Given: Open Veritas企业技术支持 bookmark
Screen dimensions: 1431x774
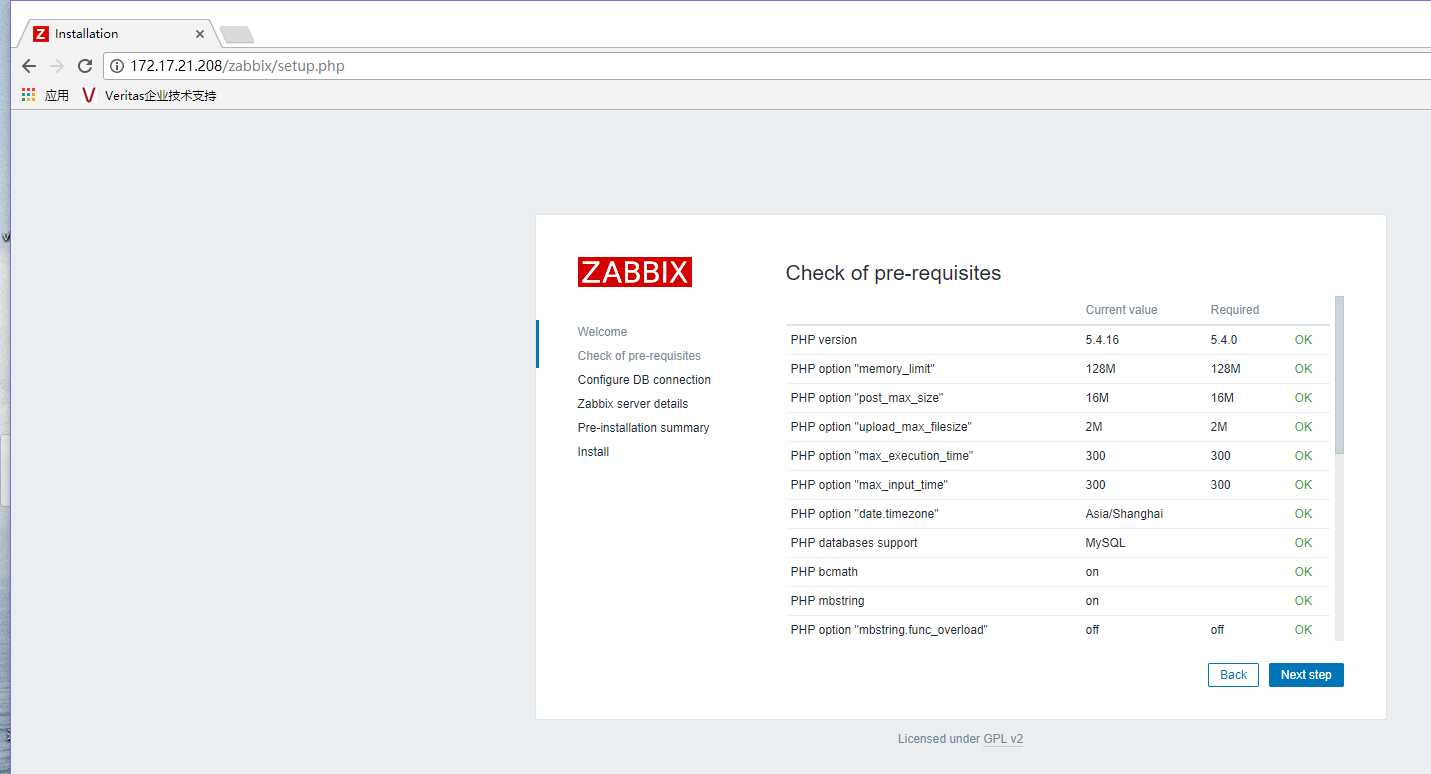Looking at the screenshot, I should point(149,95).
